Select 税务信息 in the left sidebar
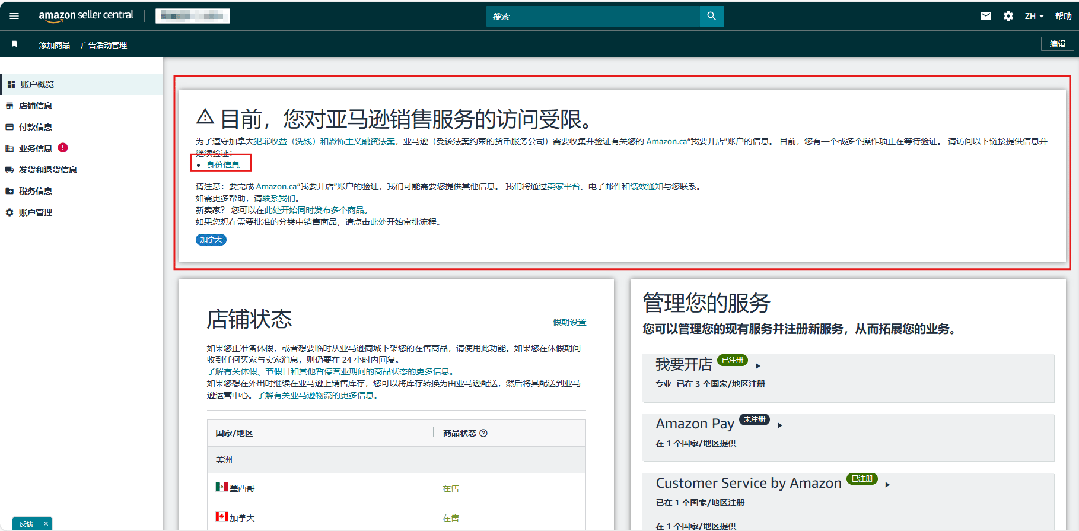Viewport: 1079px width, 531px height. (36, 191)
